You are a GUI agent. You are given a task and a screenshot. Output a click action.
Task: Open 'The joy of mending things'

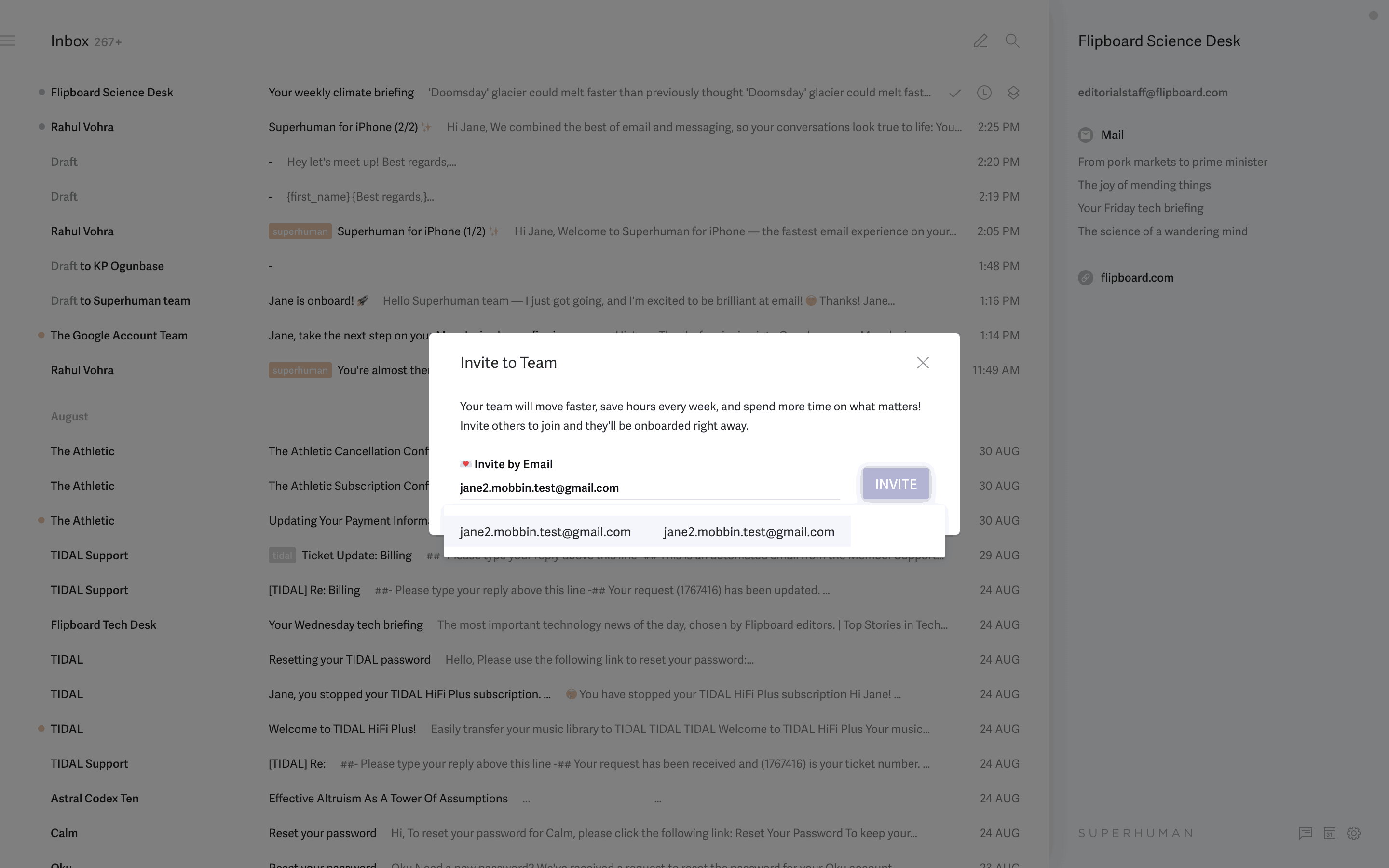pyautogui.click(x=1144, y=185)
